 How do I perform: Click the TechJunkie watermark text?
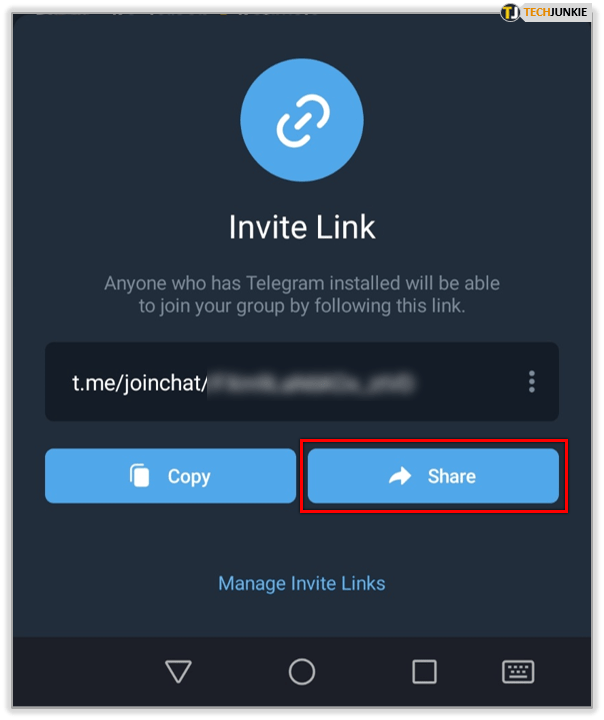pos(555,12)
